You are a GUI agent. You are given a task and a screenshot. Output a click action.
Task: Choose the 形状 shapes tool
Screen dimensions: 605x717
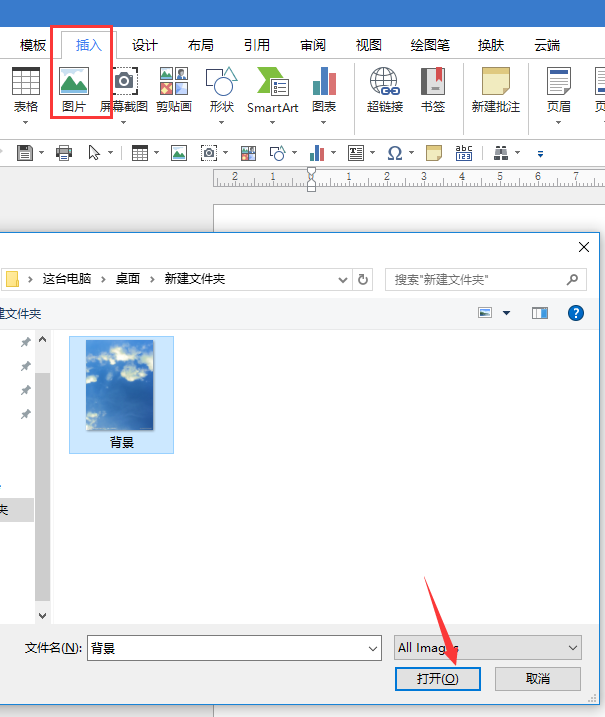pyautogui.click(x=222, y=91)
